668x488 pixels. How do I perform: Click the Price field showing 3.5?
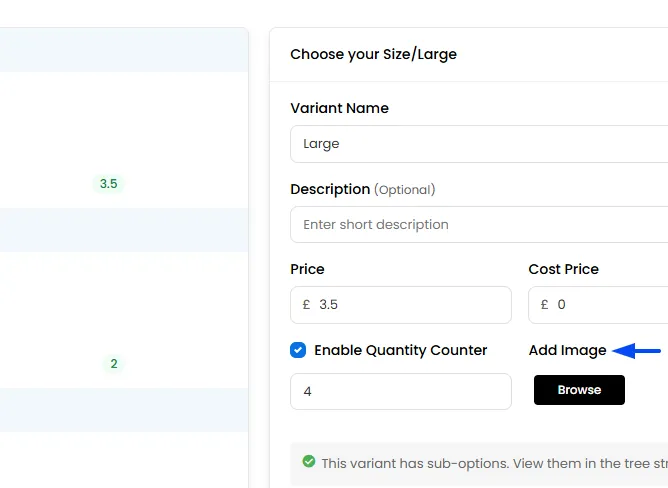coord(401,305)
